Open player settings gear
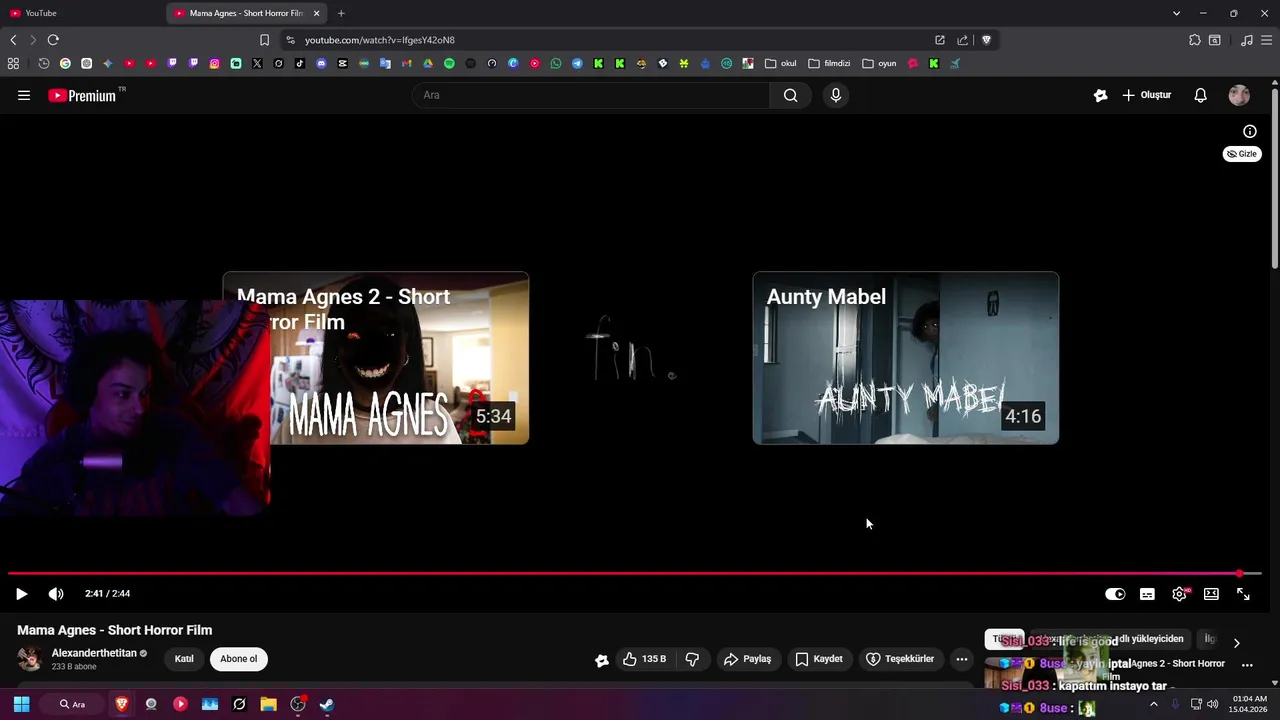This screenshot has width=1280, height=720. click(x=1179, y=594)
